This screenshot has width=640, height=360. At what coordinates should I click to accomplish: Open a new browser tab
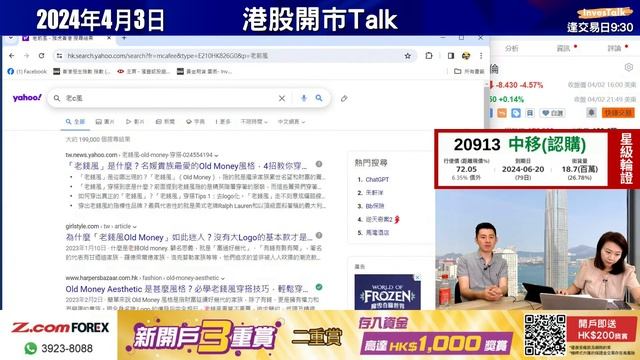[x=124, y=38]
